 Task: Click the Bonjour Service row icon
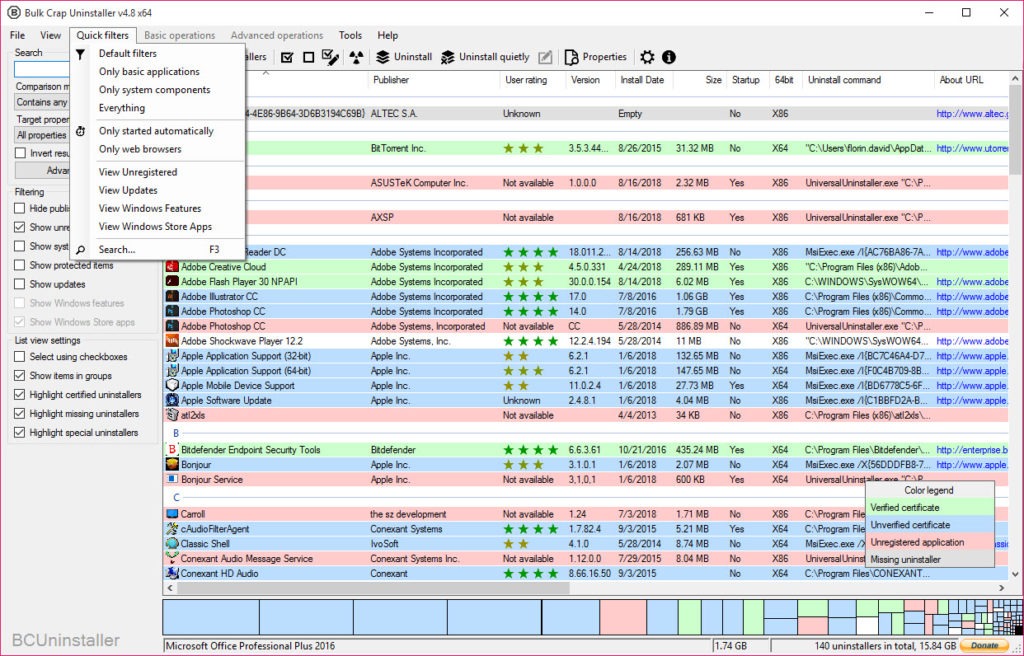click(172, 480)
